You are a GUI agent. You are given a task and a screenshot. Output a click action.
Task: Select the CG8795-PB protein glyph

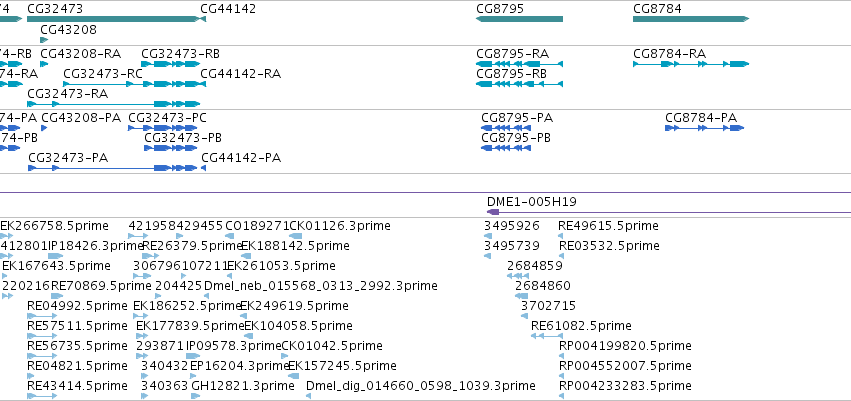click(x=506, y=148)
